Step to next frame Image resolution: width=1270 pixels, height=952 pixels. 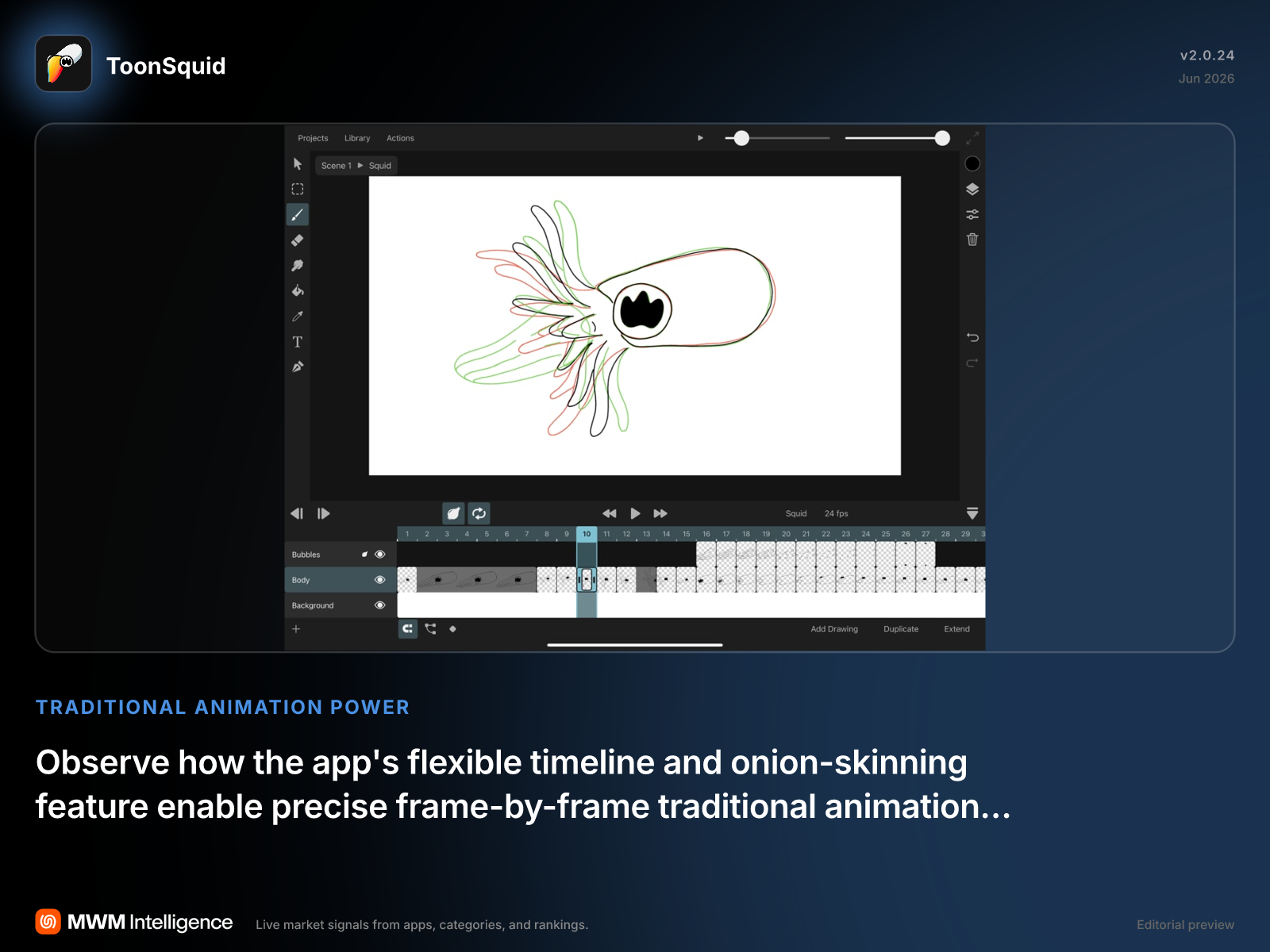tap(323, 514)
